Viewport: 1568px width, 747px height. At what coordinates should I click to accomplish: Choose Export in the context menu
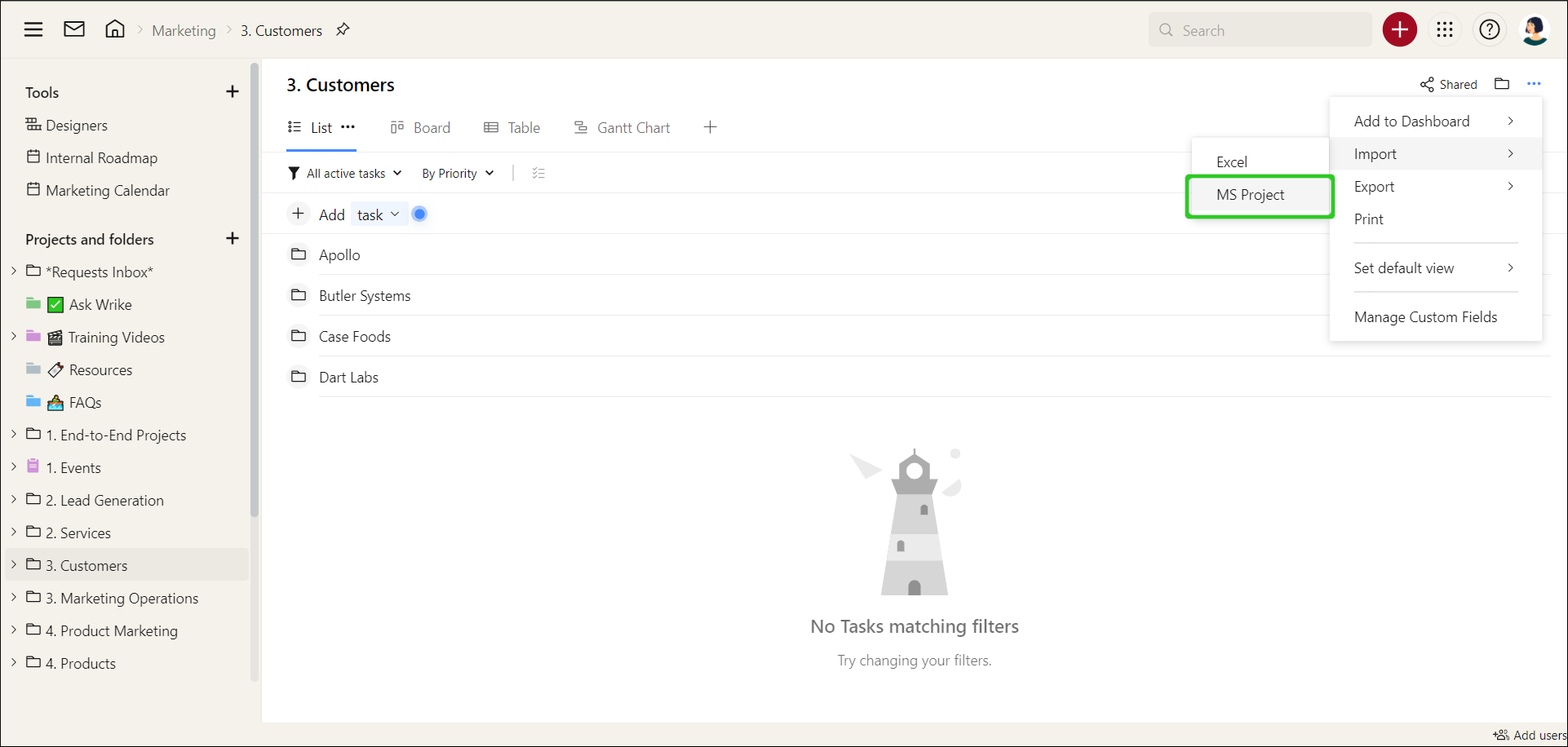coord(1375,187)
